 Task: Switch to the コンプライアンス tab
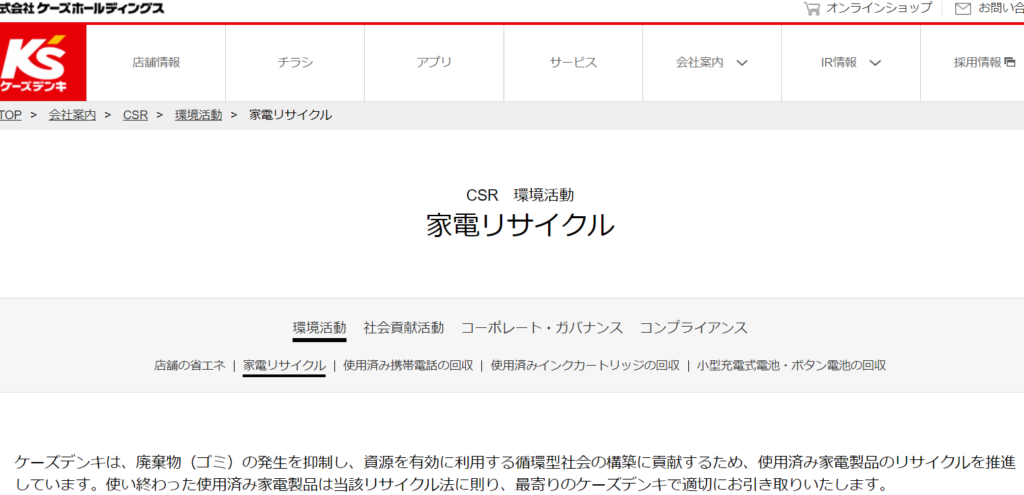694,328
